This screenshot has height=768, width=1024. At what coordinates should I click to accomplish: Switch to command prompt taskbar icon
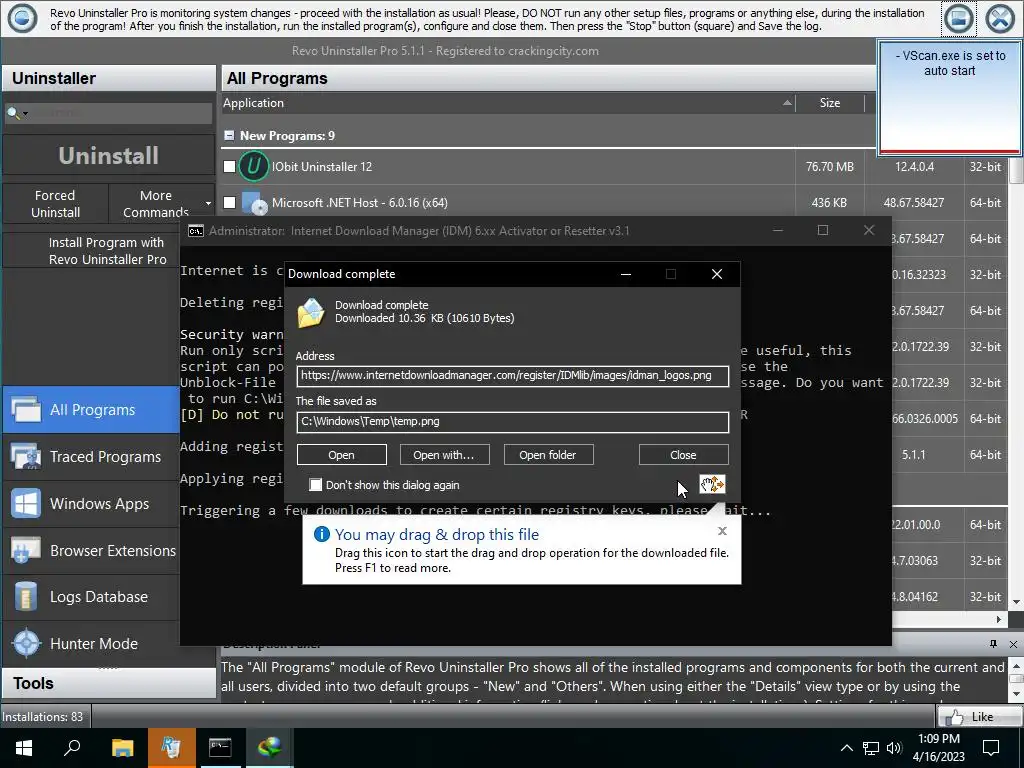click(x=220, y=748)
